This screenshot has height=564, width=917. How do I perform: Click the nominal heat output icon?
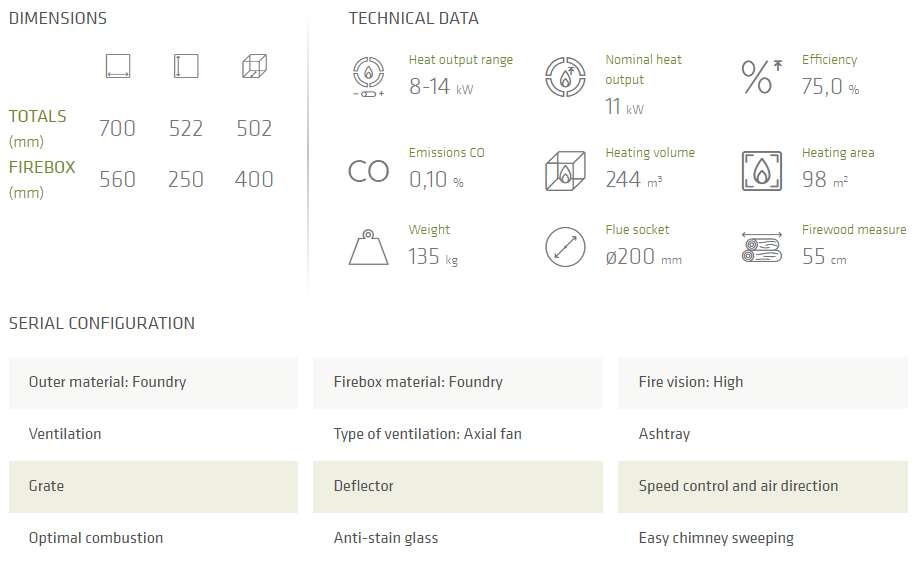click(x=565, y=77)
